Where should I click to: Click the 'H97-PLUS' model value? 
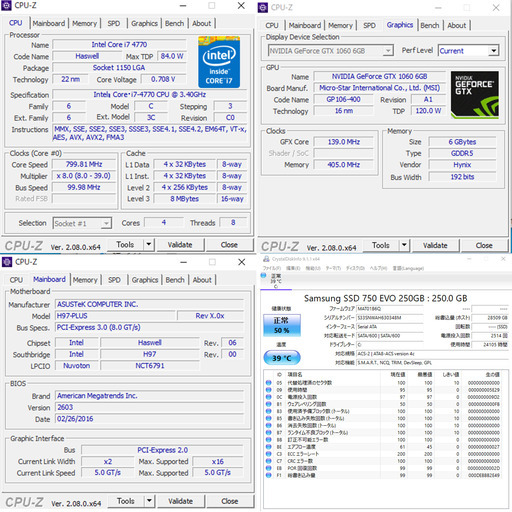[x=115, y=316]
